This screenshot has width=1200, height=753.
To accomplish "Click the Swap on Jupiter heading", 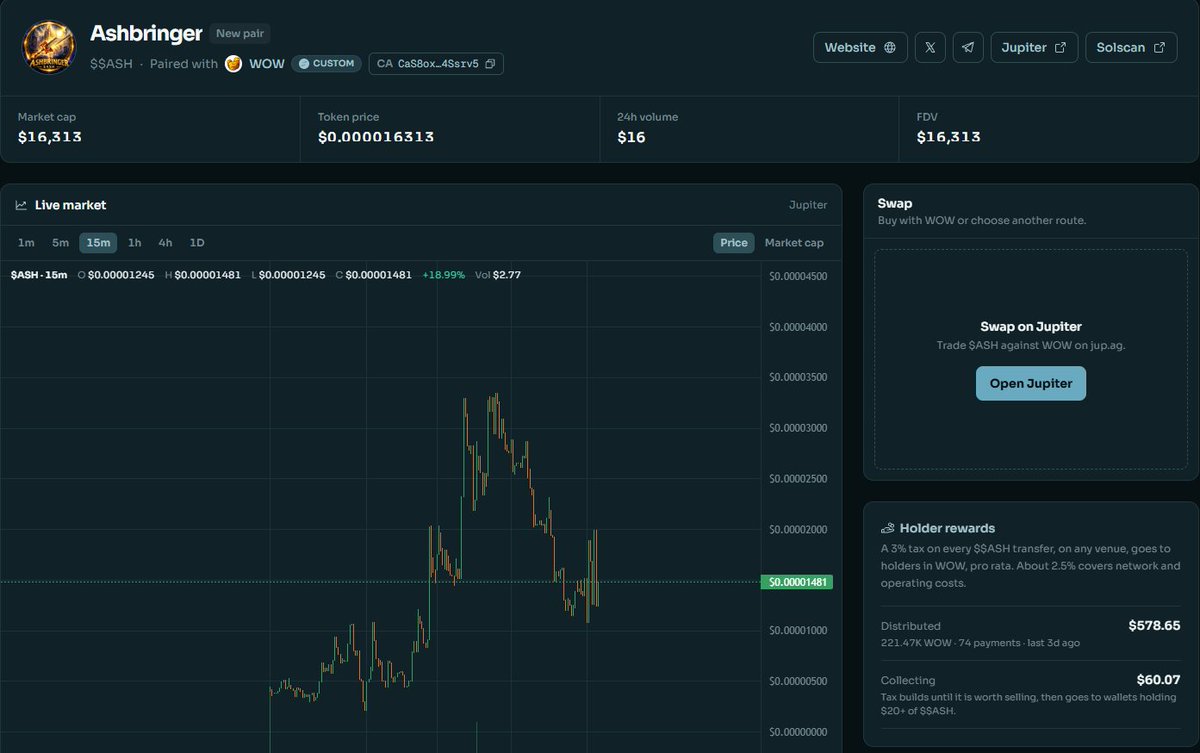I will [x=1031, y=327].
